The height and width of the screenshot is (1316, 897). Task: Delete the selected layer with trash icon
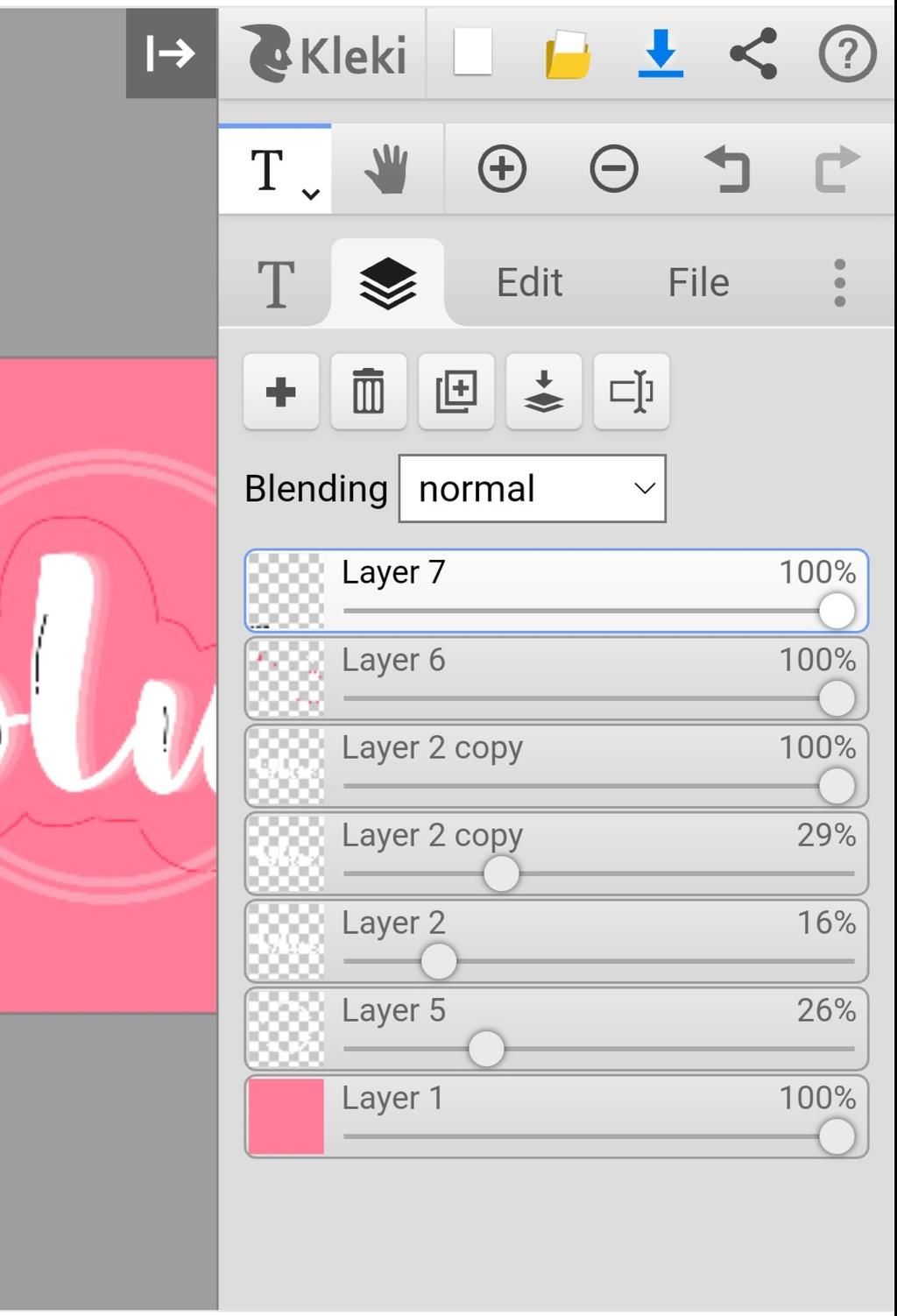pos(369,392)
